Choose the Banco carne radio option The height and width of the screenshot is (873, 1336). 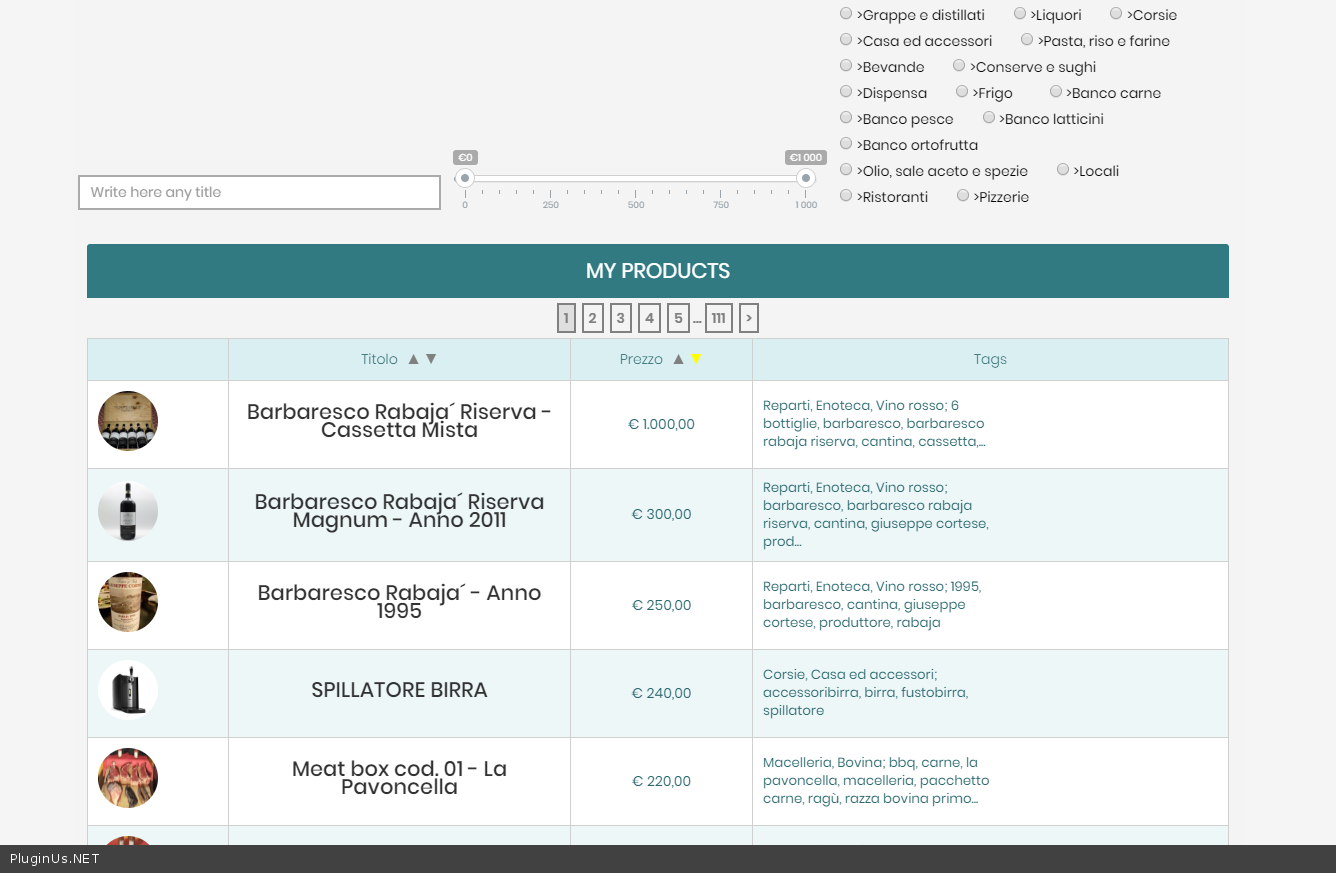tap(1056, 92)
